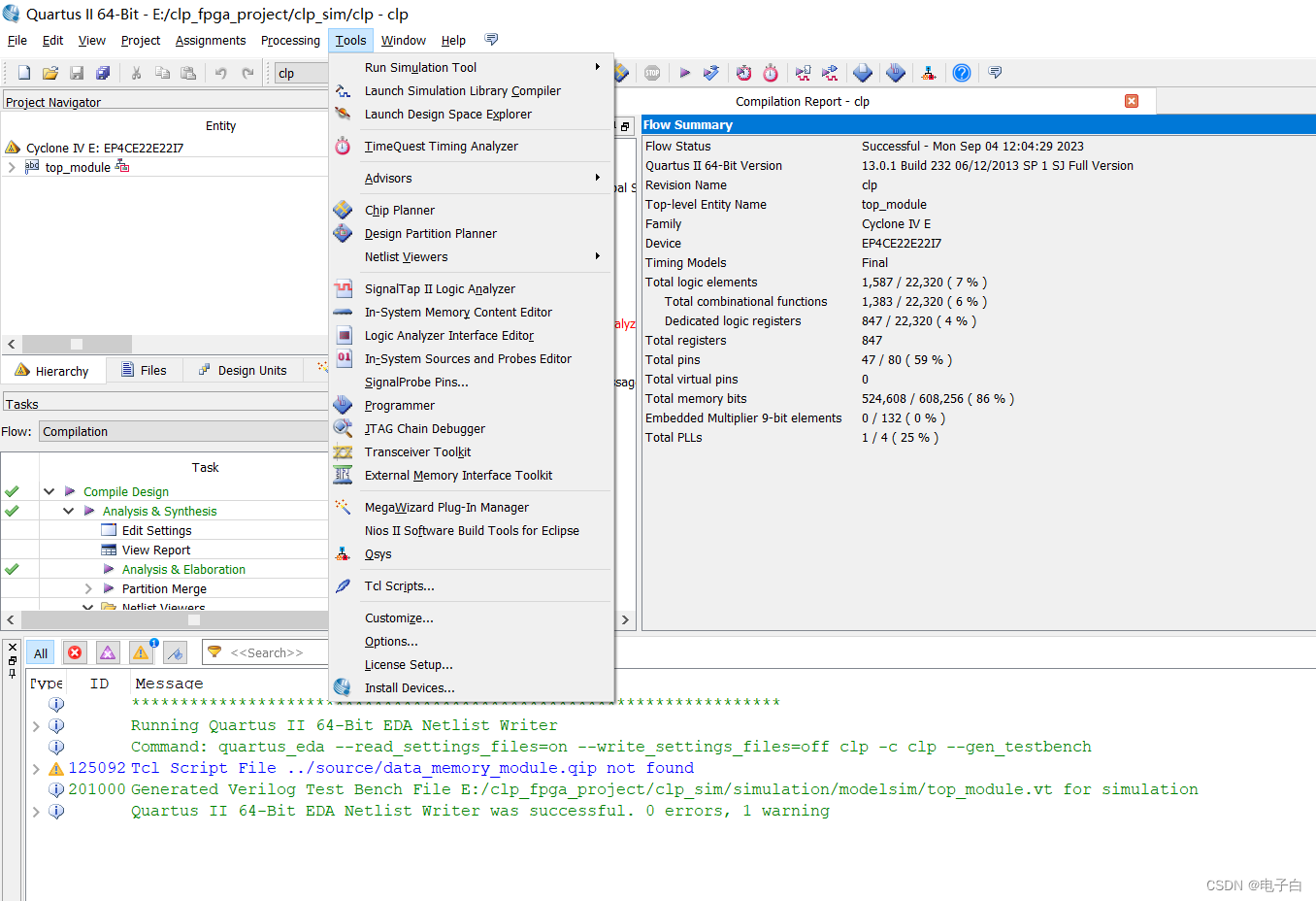Click the Start Analysis & Synthesis icon
The height and width of the screenshot is (901, 1316).
coord(711,73)
